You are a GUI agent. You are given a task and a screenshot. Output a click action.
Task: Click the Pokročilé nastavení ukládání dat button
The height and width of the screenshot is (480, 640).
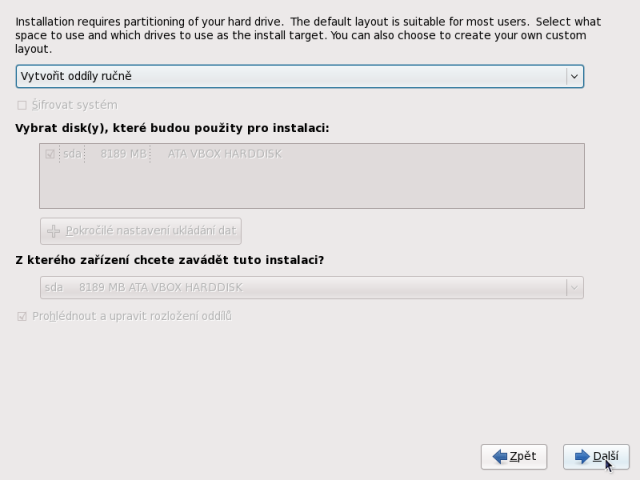[141, 231]
